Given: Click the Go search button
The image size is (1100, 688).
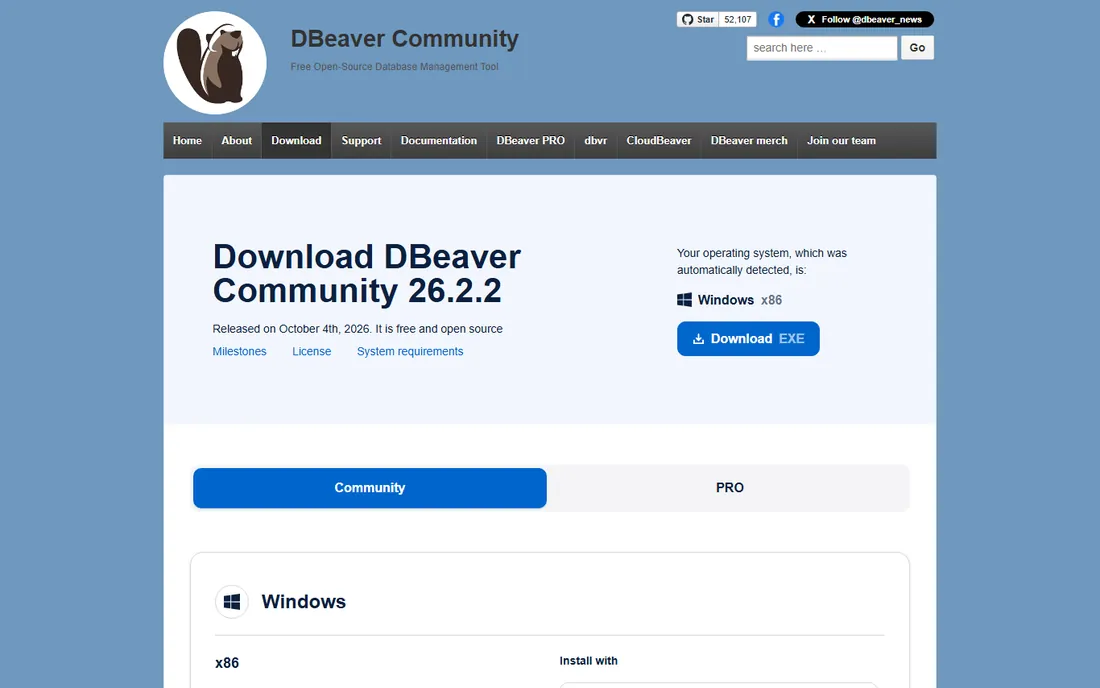Looking at the screenshot, I should [917, 48].
